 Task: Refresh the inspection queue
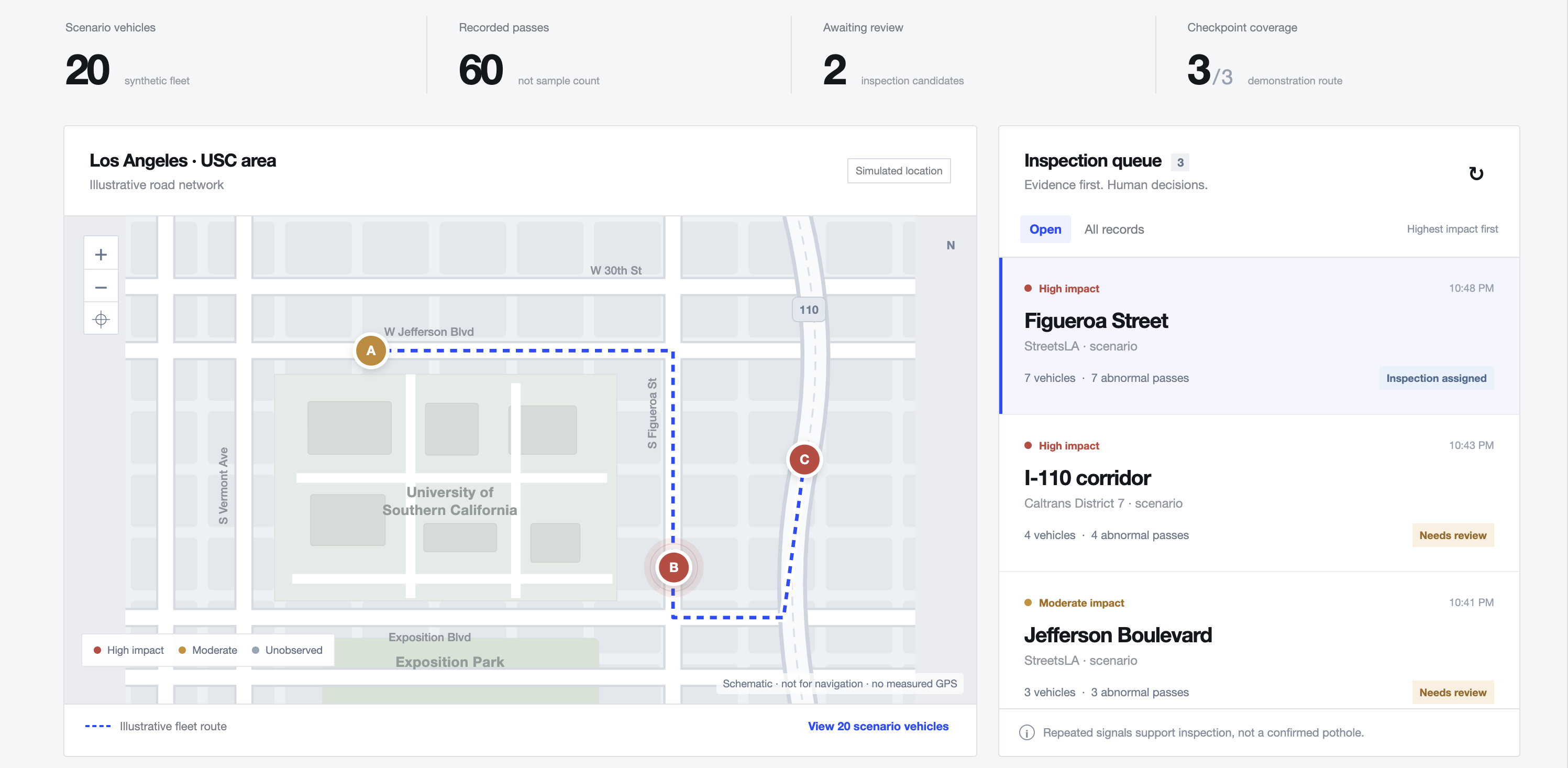tap(1475, 173)
